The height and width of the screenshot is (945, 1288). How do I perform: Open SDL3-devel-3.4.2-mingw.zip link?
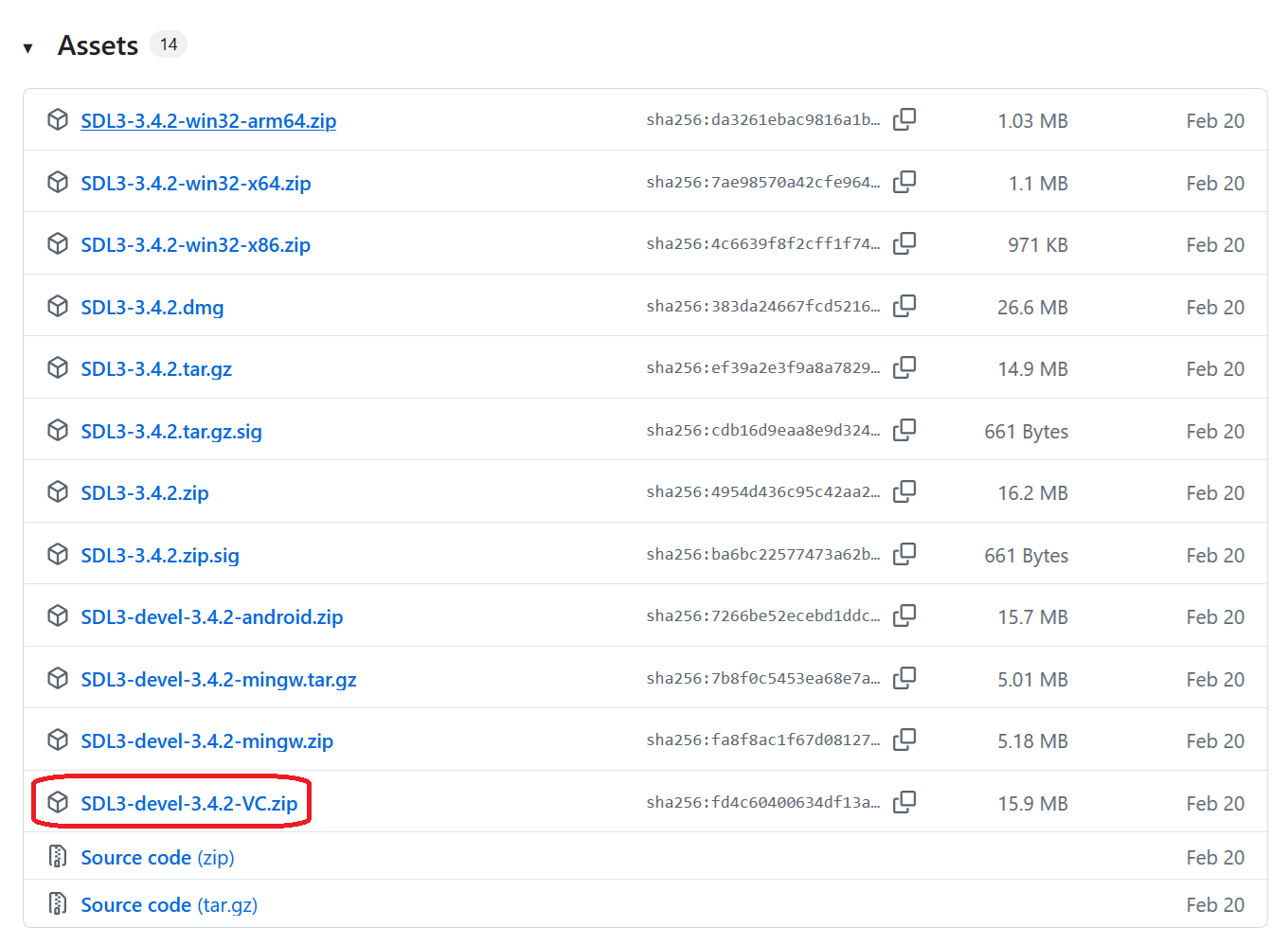point(206,740)
